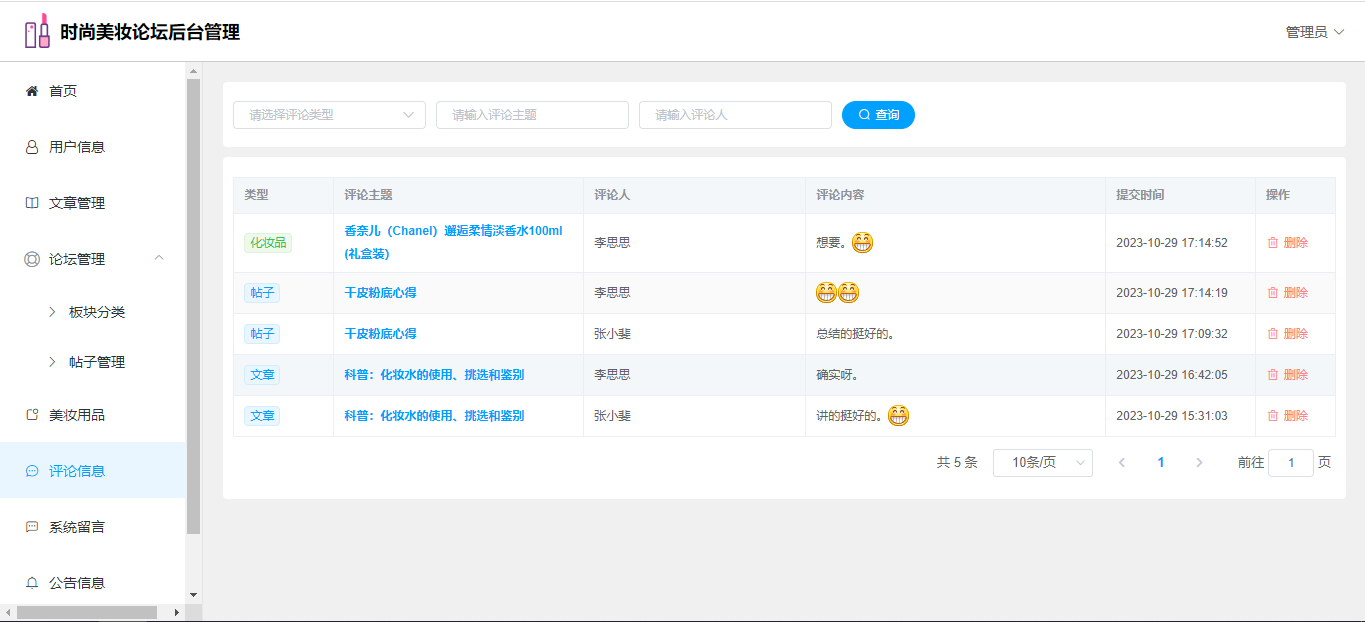Open the 请选择评论类型 dropdown
This screenshot has height=622, width=1365.
click(x=329, y=115)
